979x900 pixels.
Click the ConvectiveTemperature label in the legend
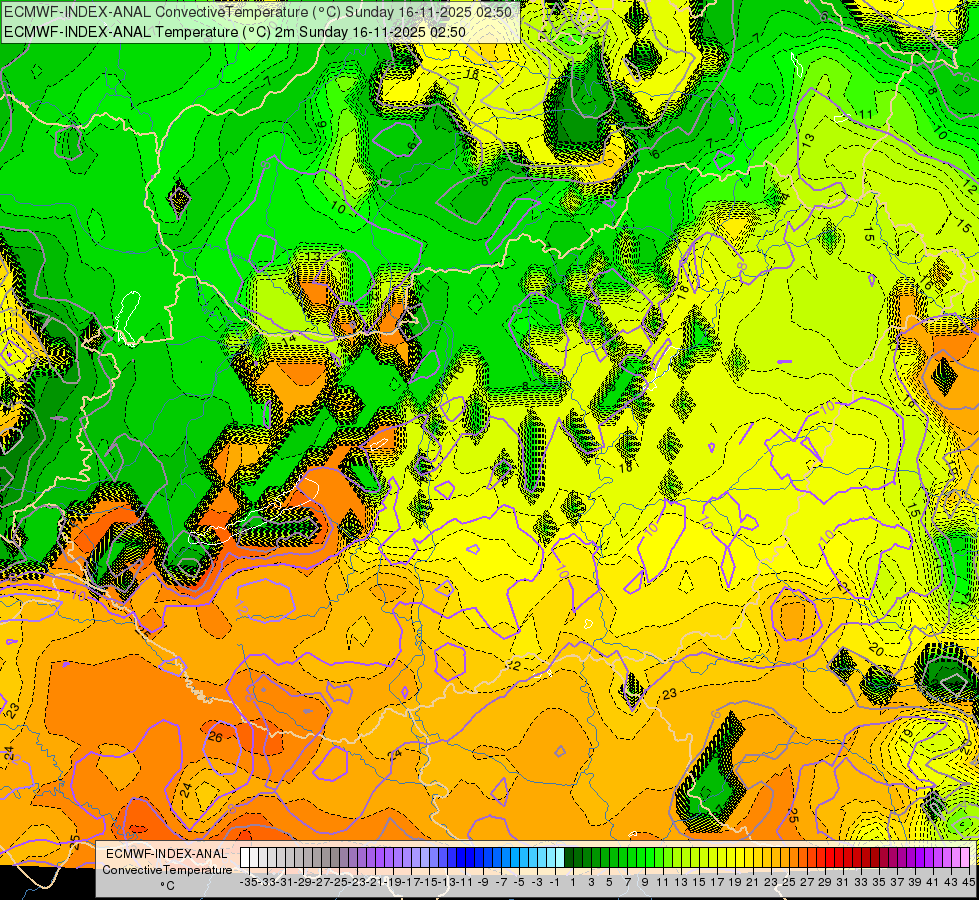[167, 870]
